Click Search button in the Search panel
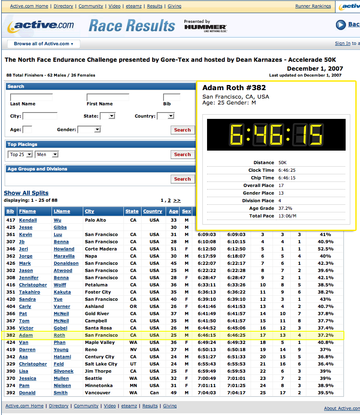 click(x=182, y=130)
